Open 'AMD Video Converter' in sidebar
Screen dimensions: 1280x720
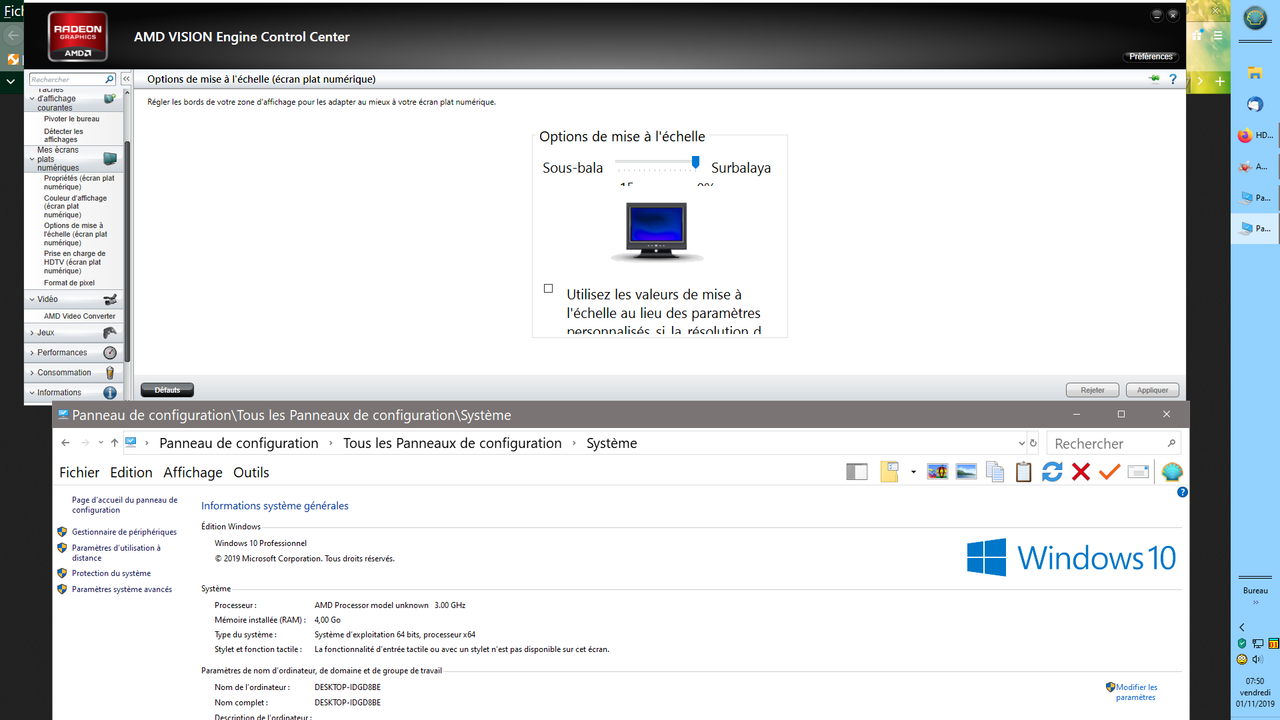(80, 316)
